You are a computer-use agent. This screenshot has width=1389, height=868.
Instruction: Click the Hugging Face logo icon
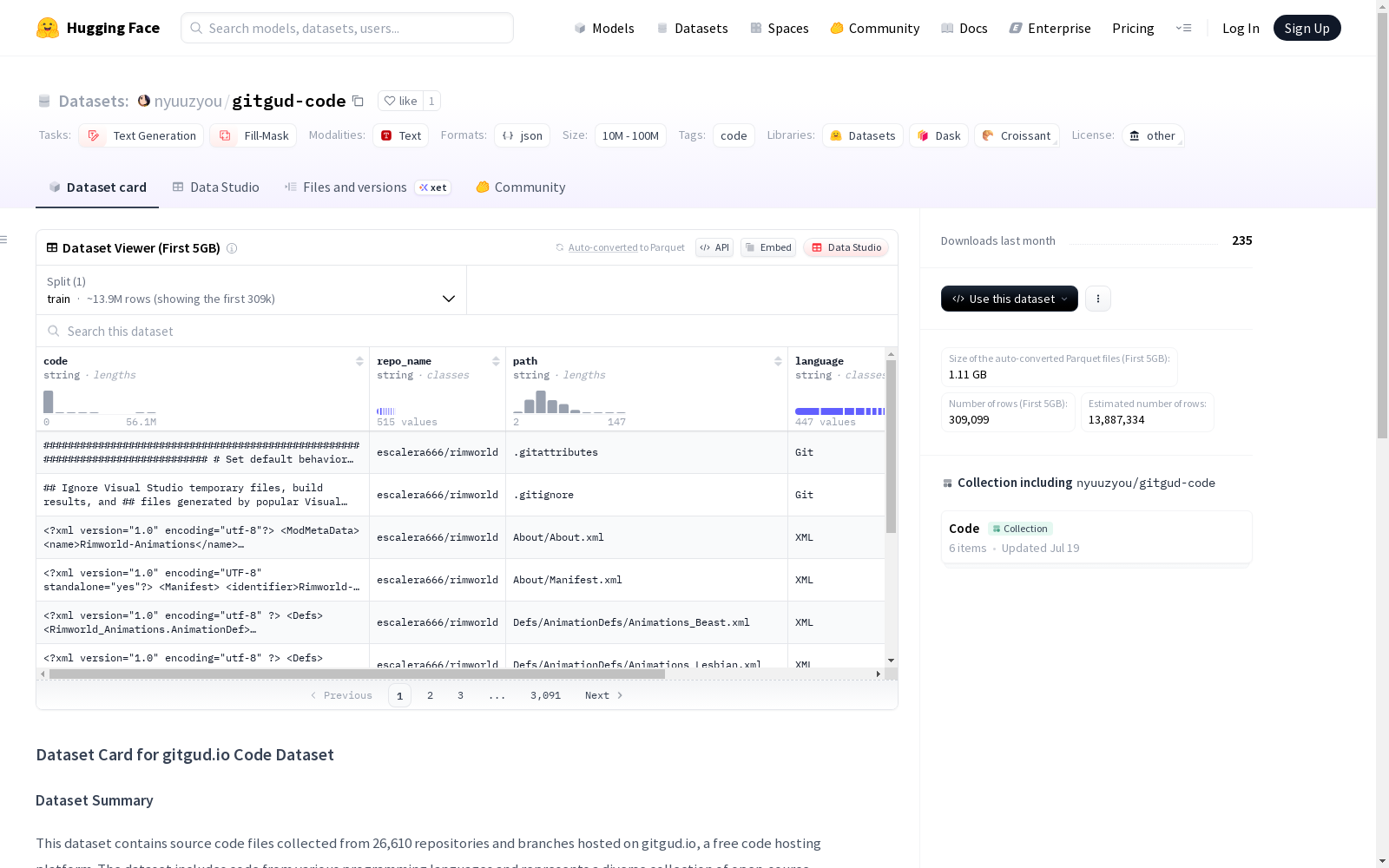click(x=48, y=28)
